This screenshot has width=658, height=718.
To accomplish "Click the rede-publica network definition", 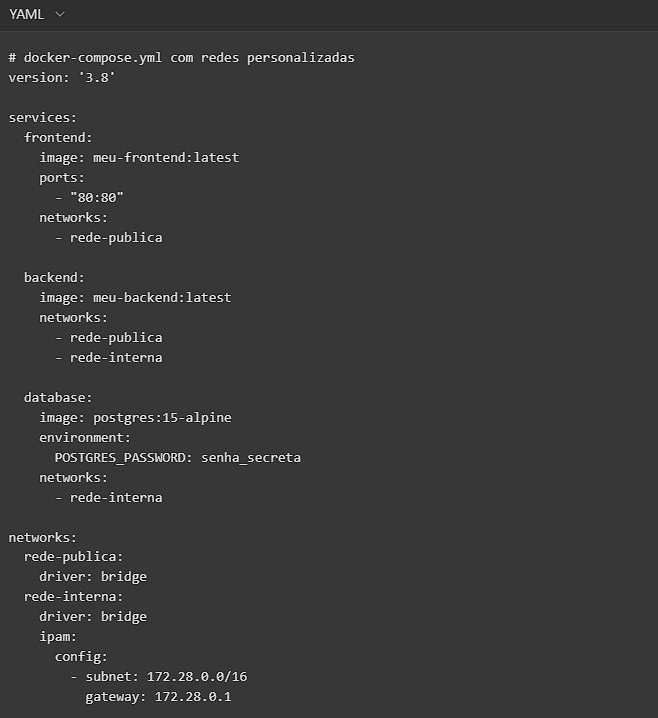I will click(x=73, y=557).
